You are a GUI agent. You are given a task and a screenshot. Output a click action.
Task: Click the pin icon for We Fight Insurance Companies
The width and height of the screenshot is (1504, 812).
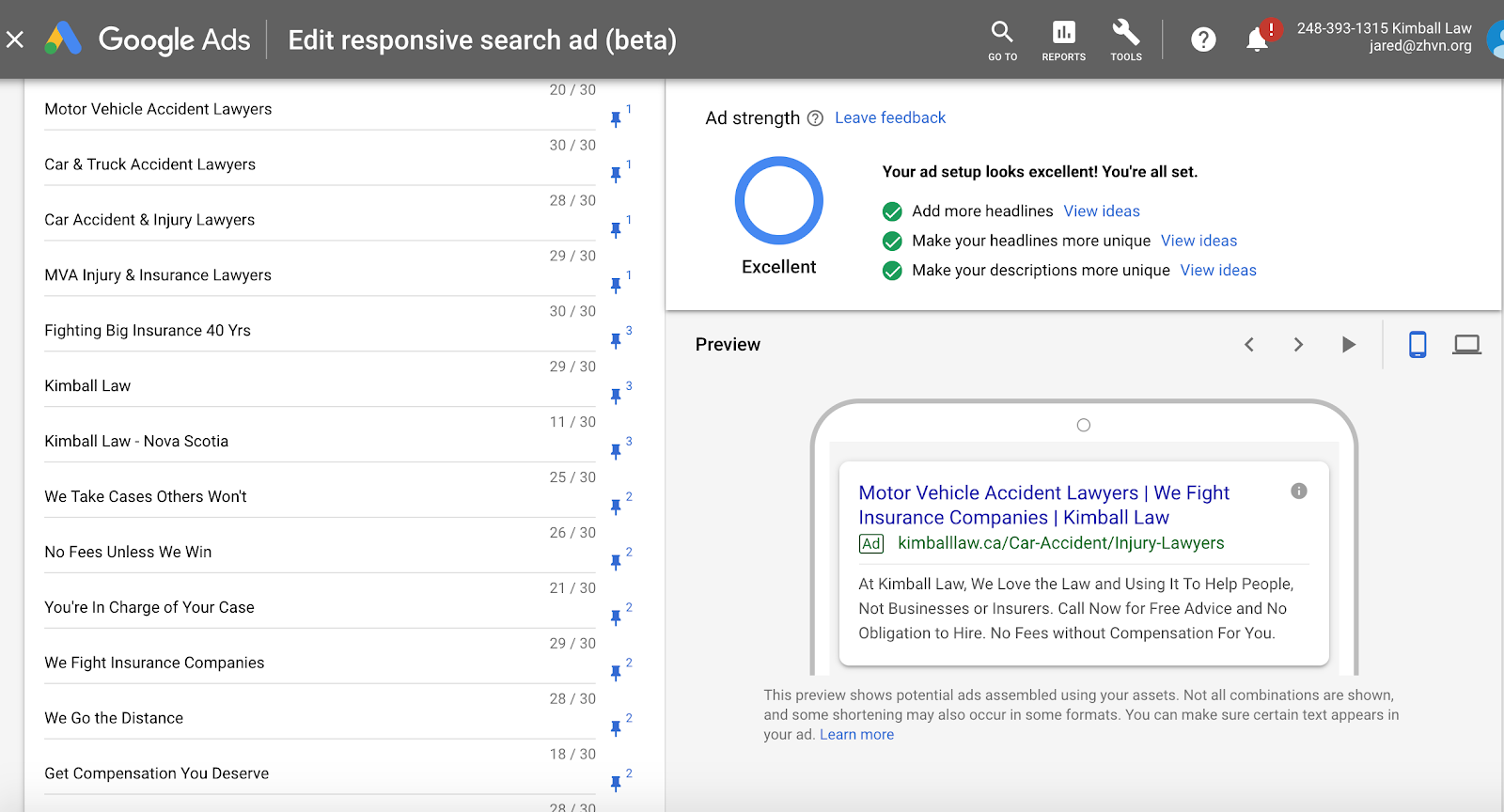click(616, 674)
